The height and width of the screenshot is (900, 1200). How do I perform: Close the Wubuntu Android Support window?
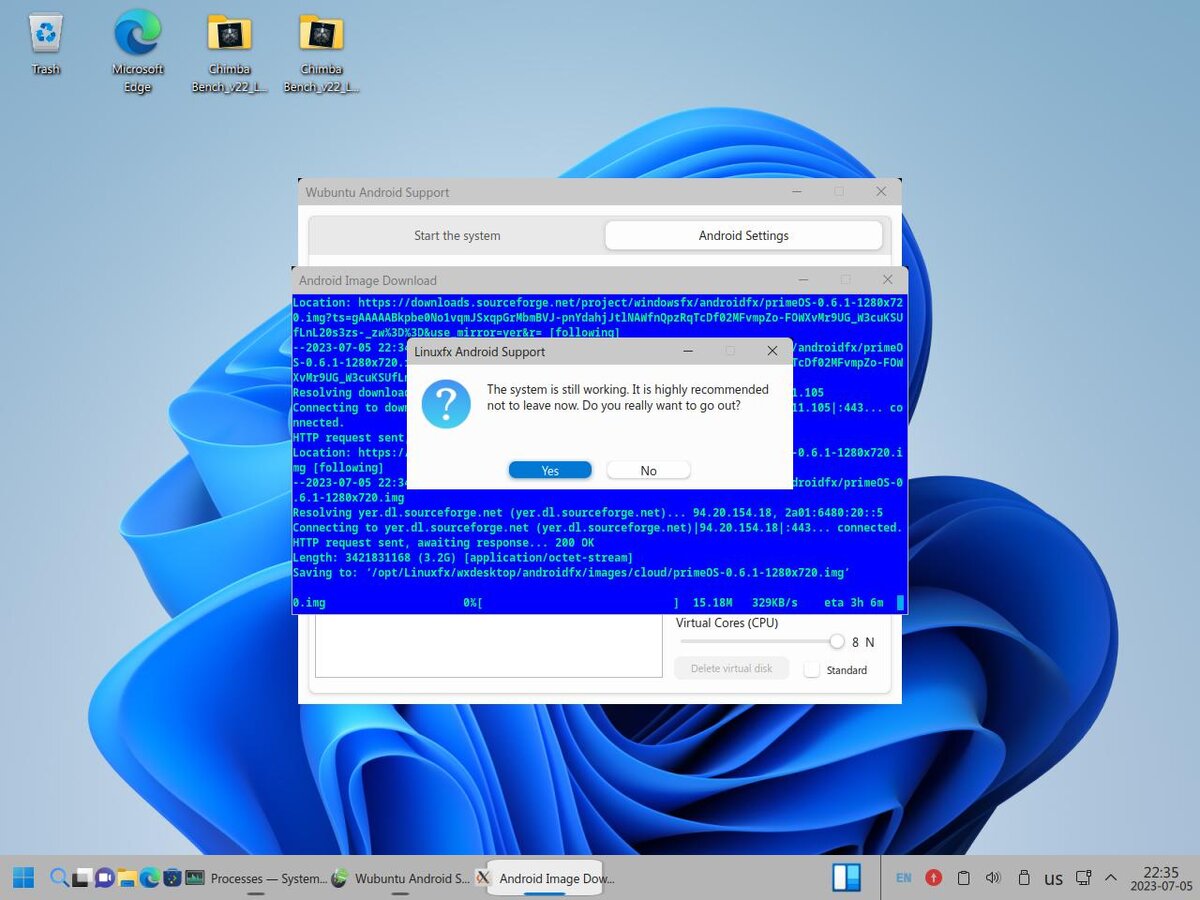point(881,192)
